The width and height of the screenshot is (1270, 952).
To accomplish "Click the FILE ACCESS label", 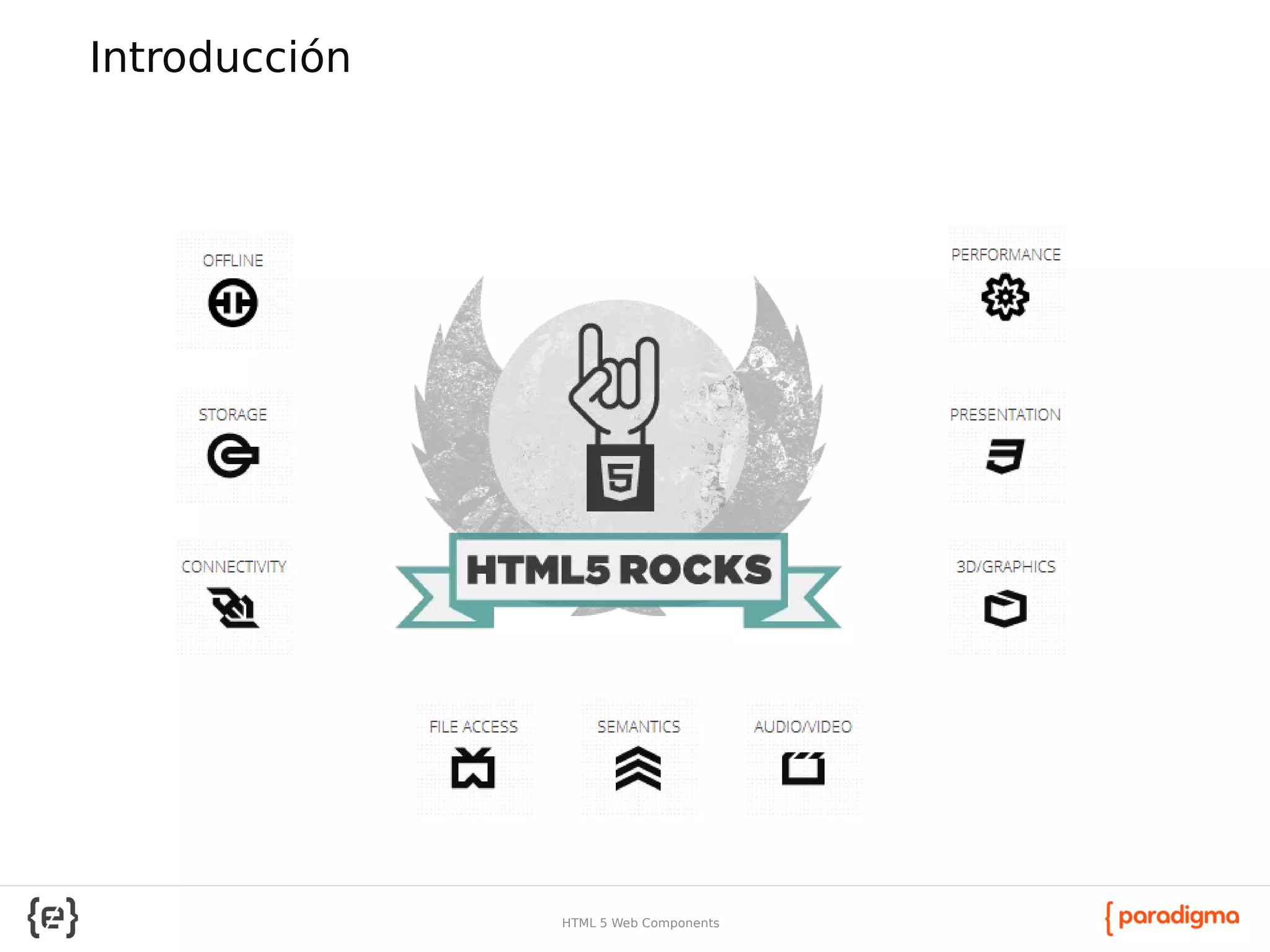I will (x=474, y=726).
